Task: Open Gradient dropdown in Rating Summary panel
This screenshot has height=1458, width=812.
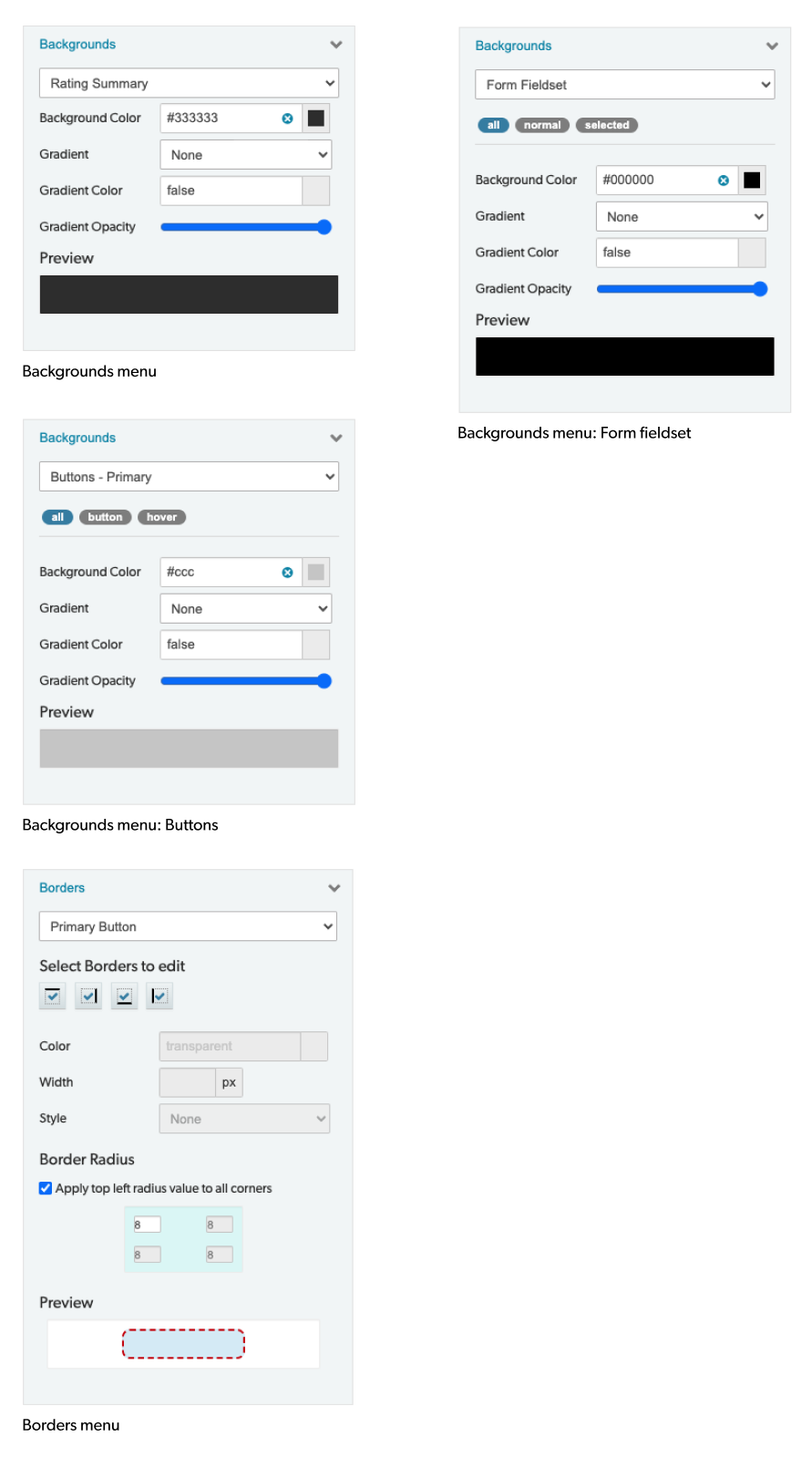Action: 245,155
